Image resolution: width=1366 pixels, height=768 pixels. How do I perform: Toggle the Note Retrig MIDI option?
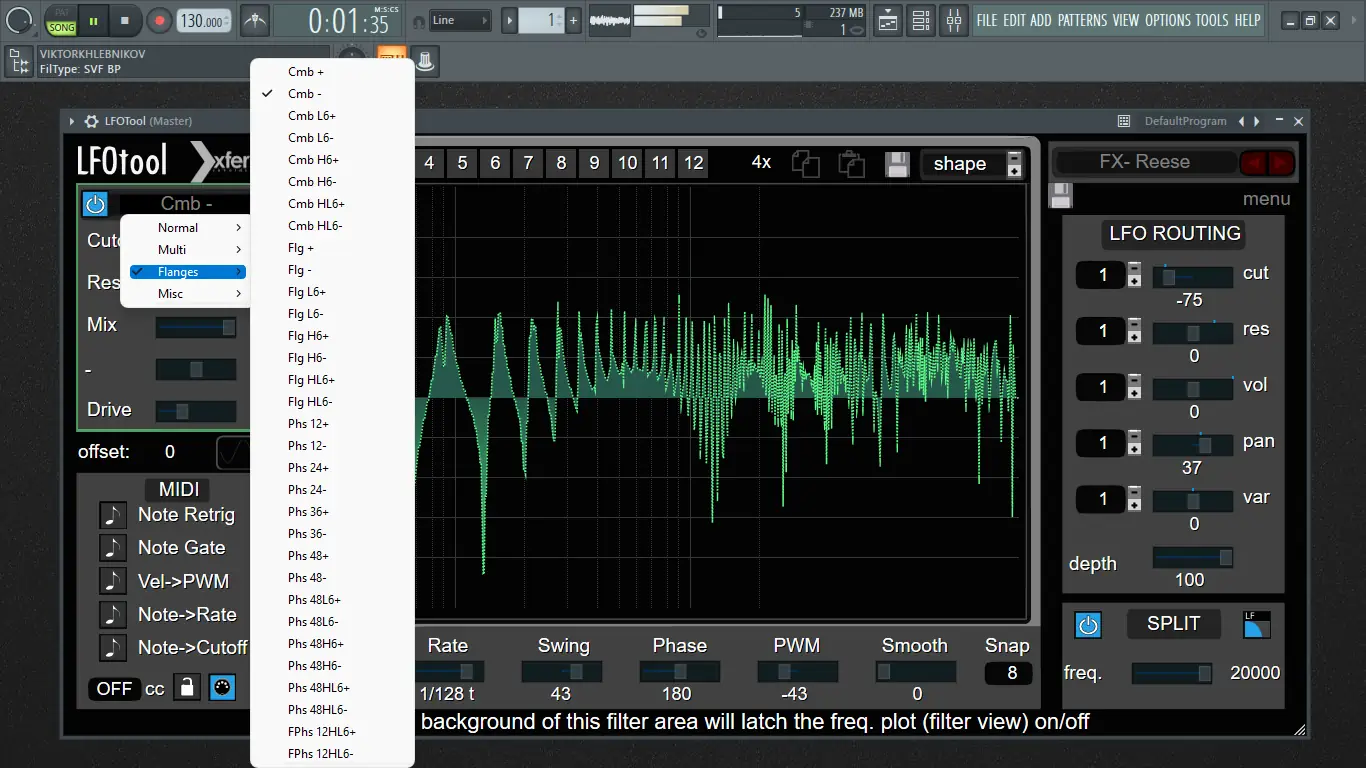[x=113, y=515]
